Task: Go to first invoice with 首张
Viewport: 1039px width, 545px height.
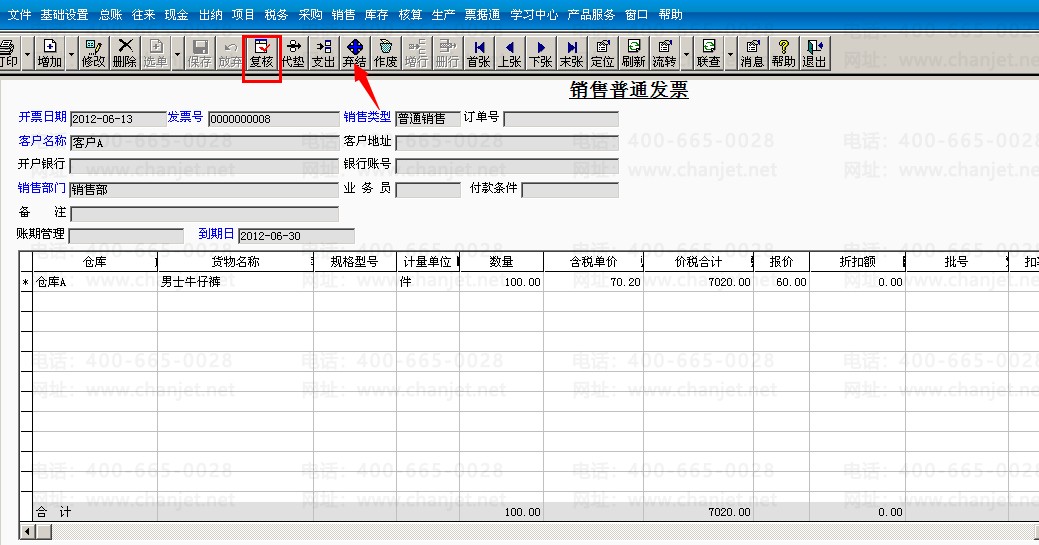Action: [478, 53]
